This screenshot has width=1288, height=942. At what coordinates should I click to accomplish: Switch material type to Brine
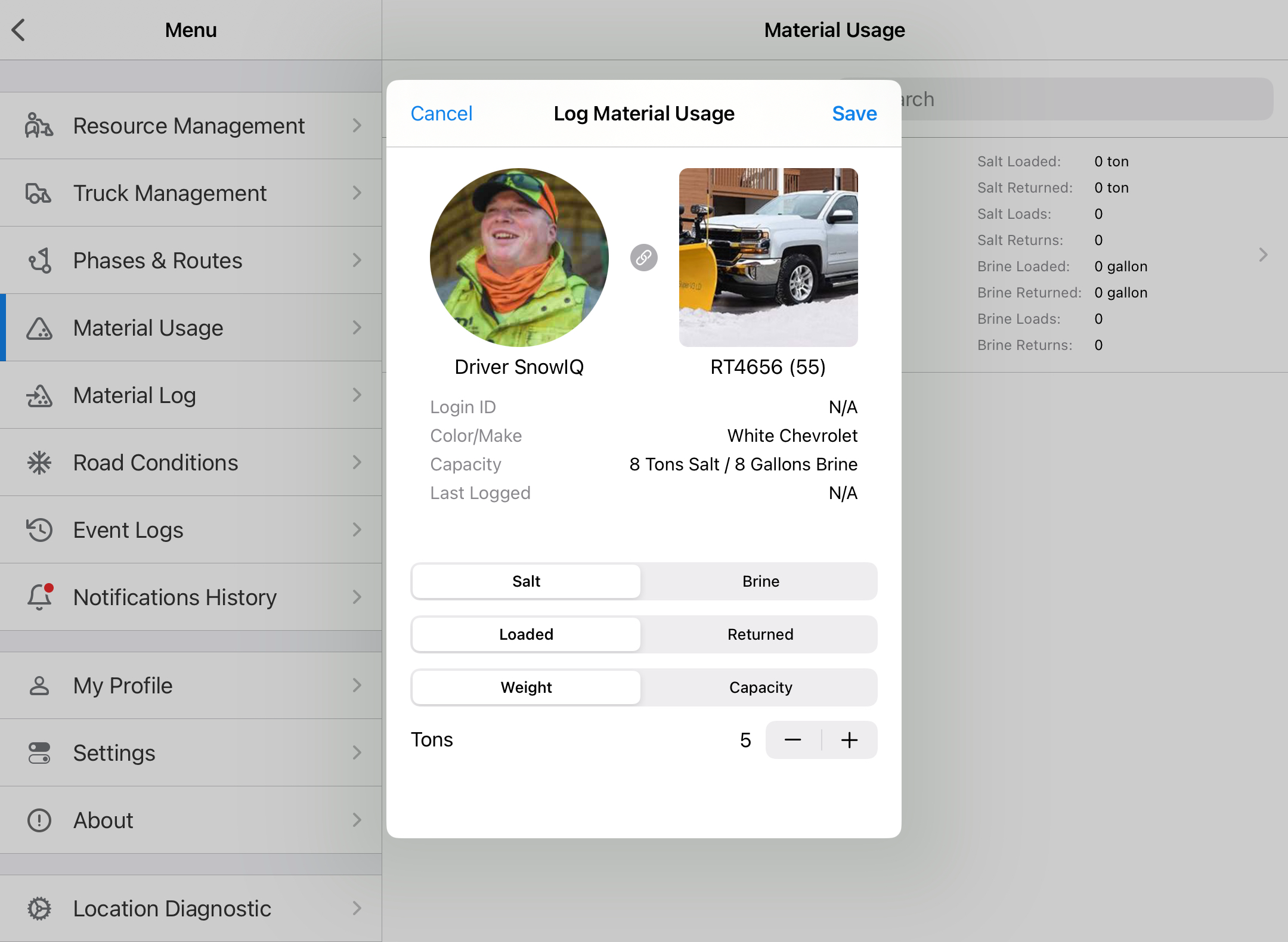click(760, 581)
